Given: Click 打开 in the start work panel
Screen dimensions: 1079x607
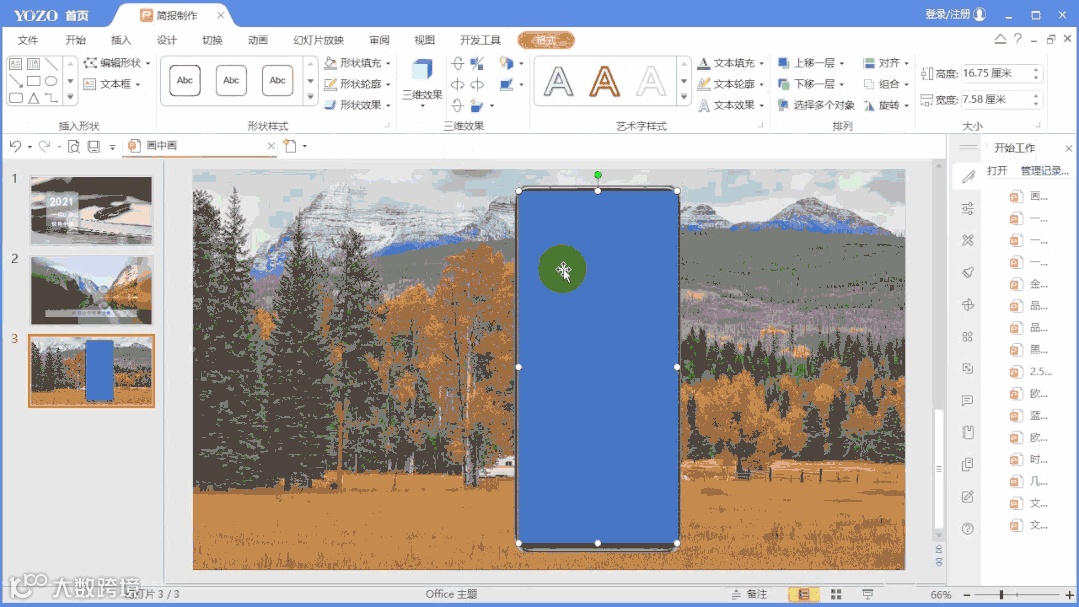Looking at the screenshot, I should pyautogui.click(x=997, y=171).
